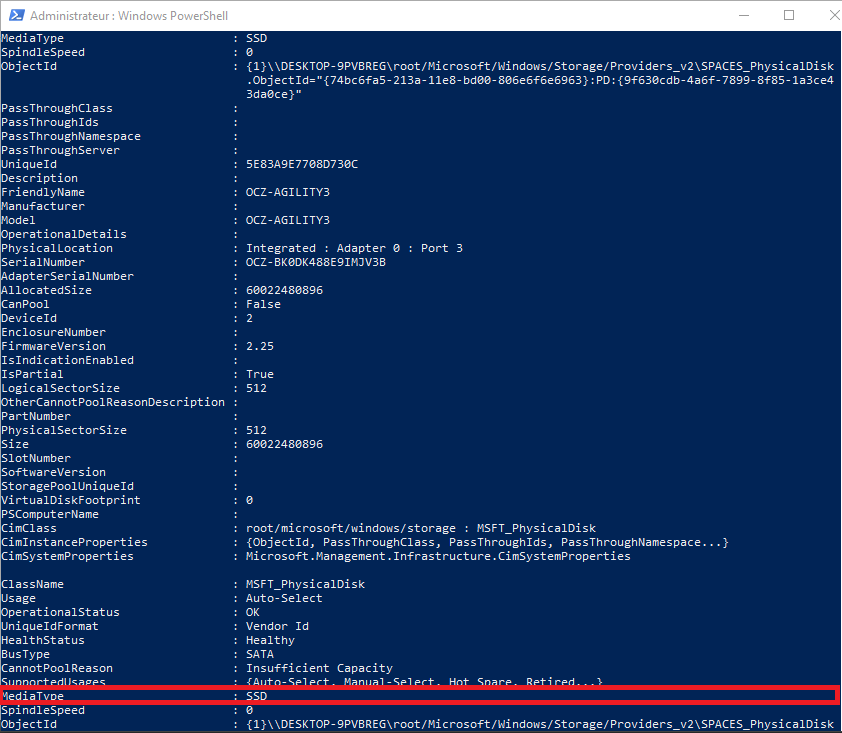Image resolution: width=842 pixels, height=733 pixels.
Task: Select the OtherCannotPoolReasonDescription label
Action: pos(113,402)
